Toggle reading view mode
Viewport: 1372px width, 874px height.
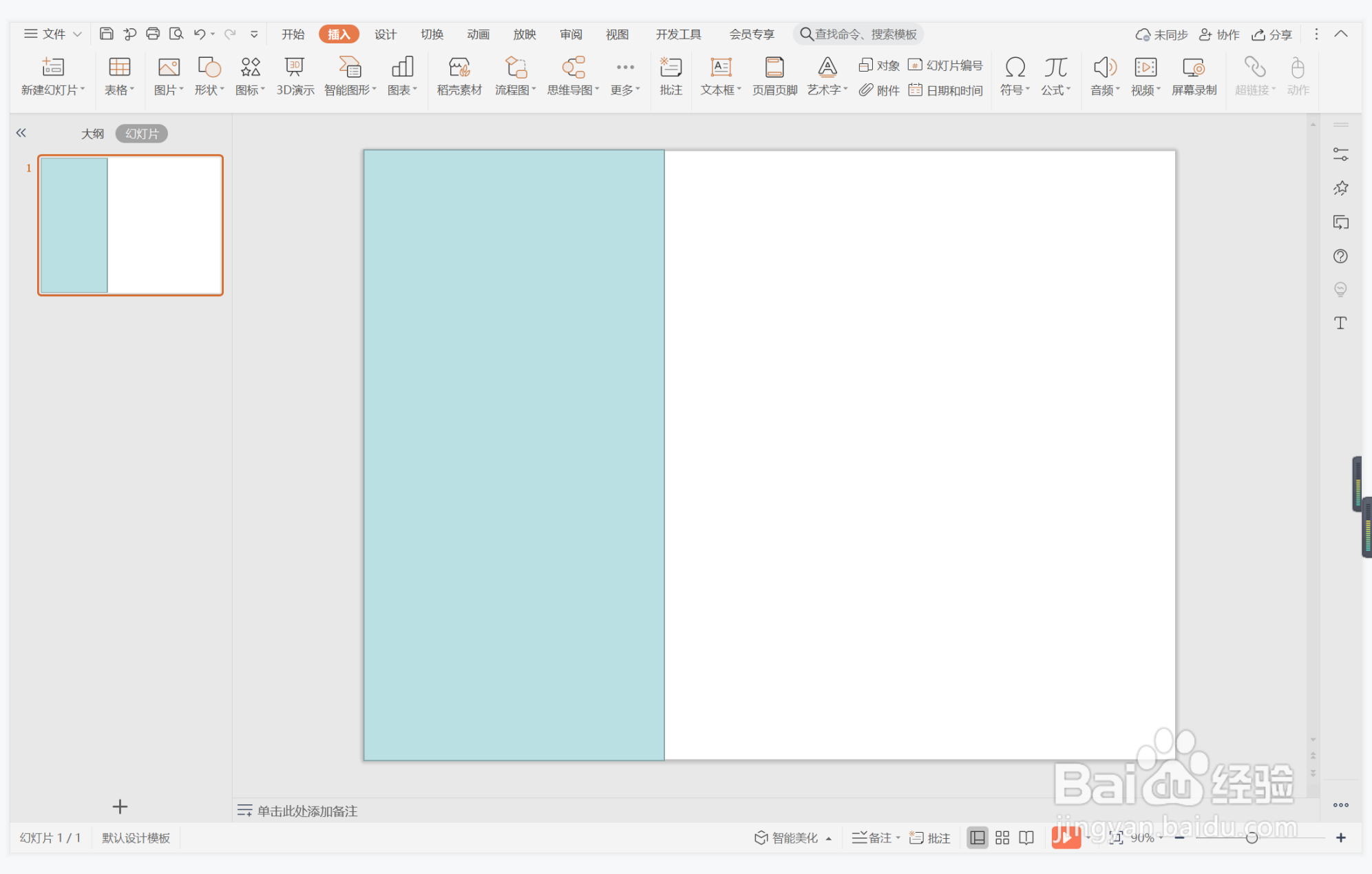1026,837
